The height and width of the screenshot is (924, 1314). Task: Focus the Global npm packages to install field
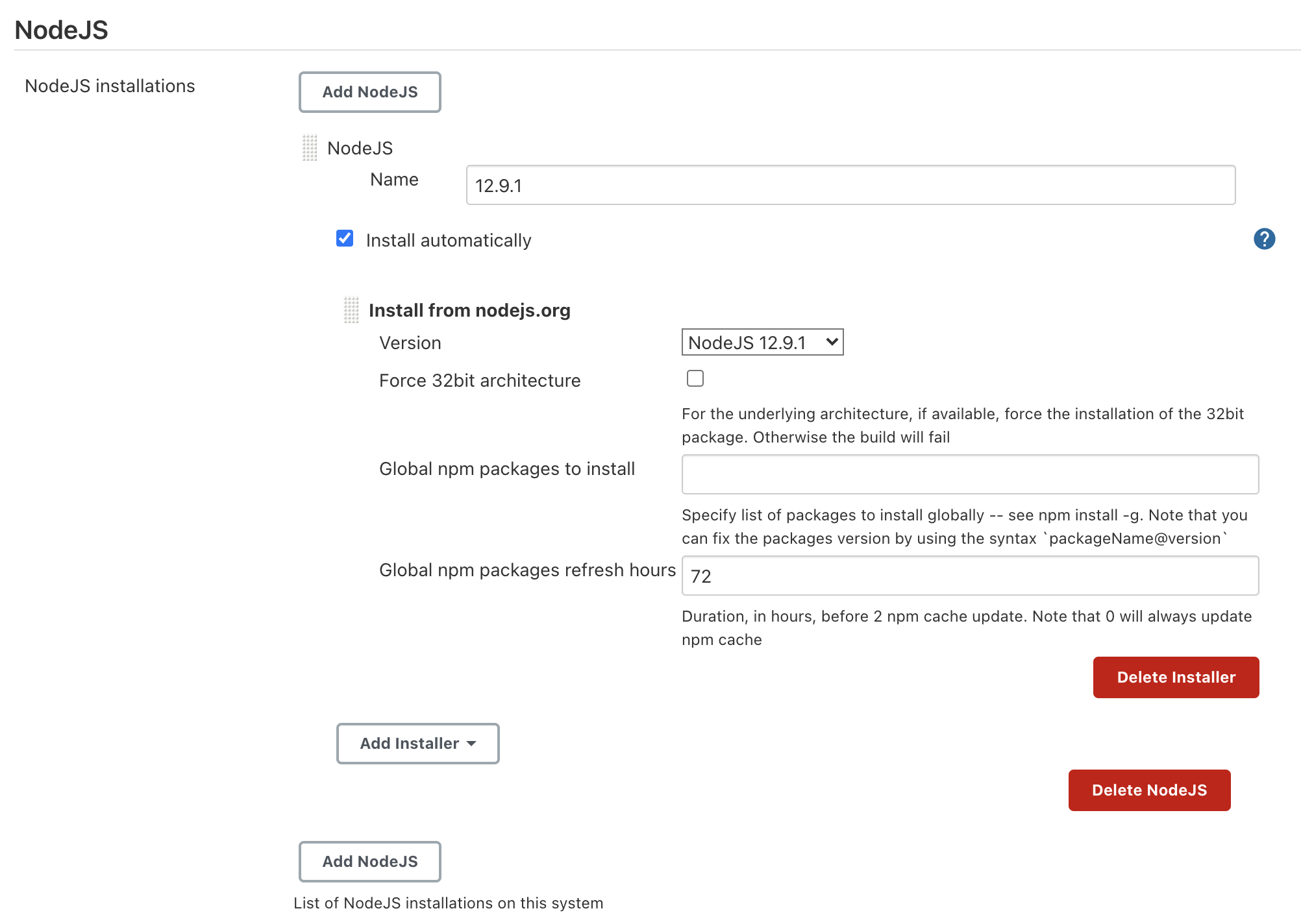(969, 474)
